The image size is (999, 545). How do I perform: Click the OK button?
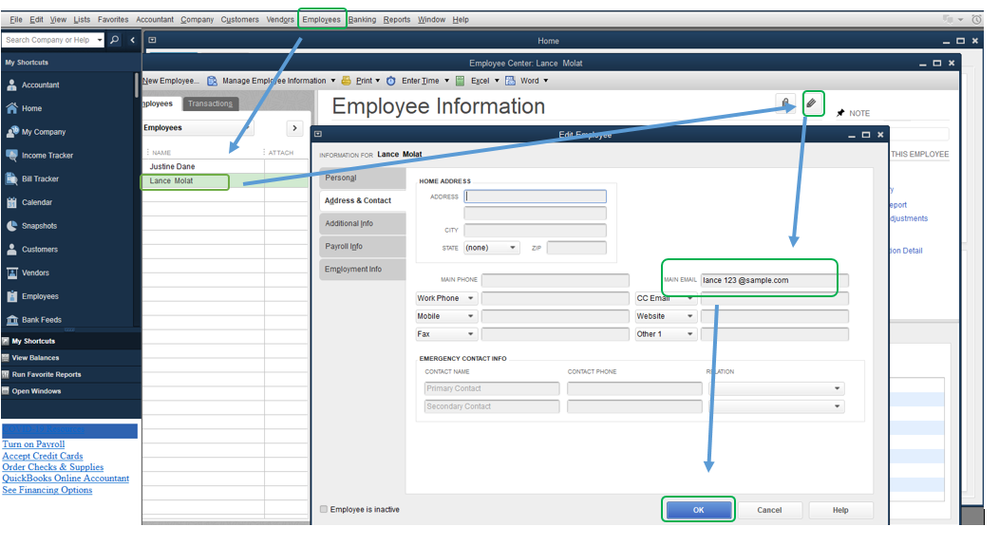click(x=698, y=510)
